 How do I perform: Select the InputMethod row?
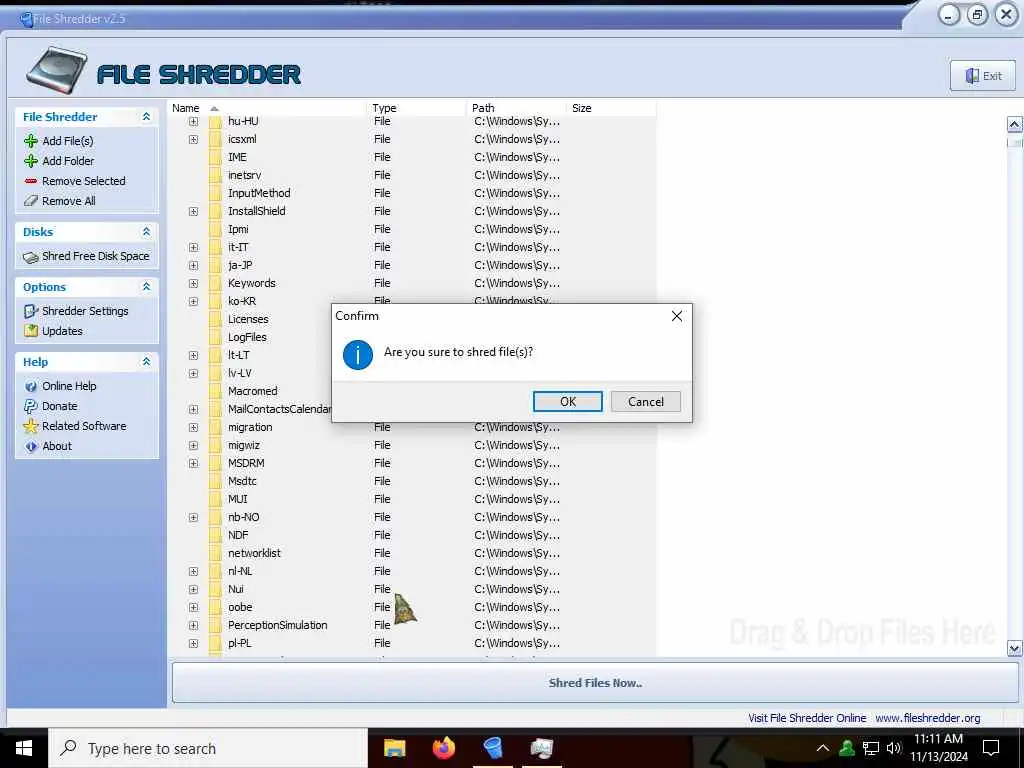pos(412,193)
